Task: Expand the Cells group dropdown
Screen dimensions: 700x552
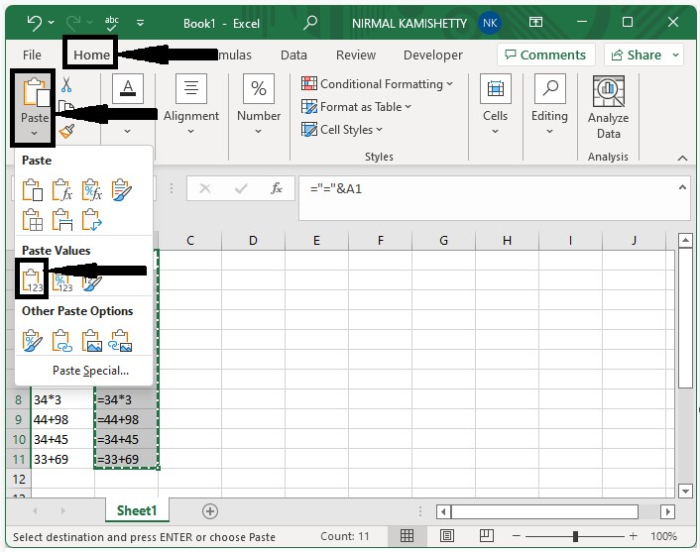Action: point(495,131)
